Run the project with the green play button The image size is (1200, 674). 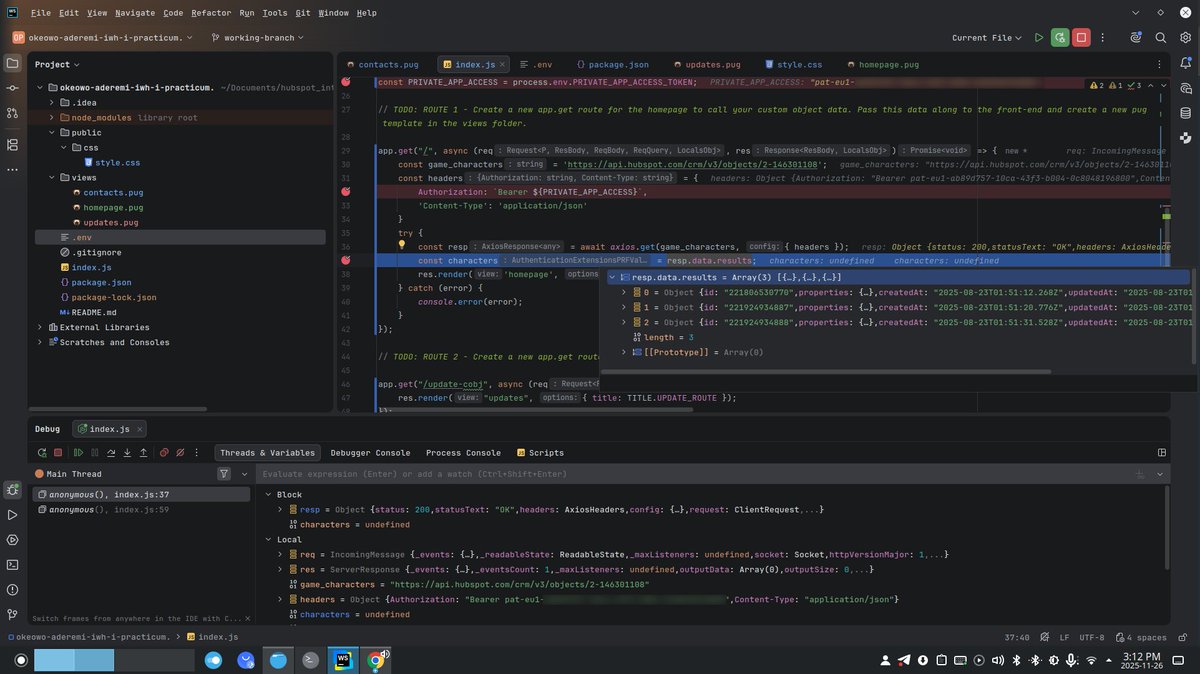pyautogui.click(x=1038, y=36)
